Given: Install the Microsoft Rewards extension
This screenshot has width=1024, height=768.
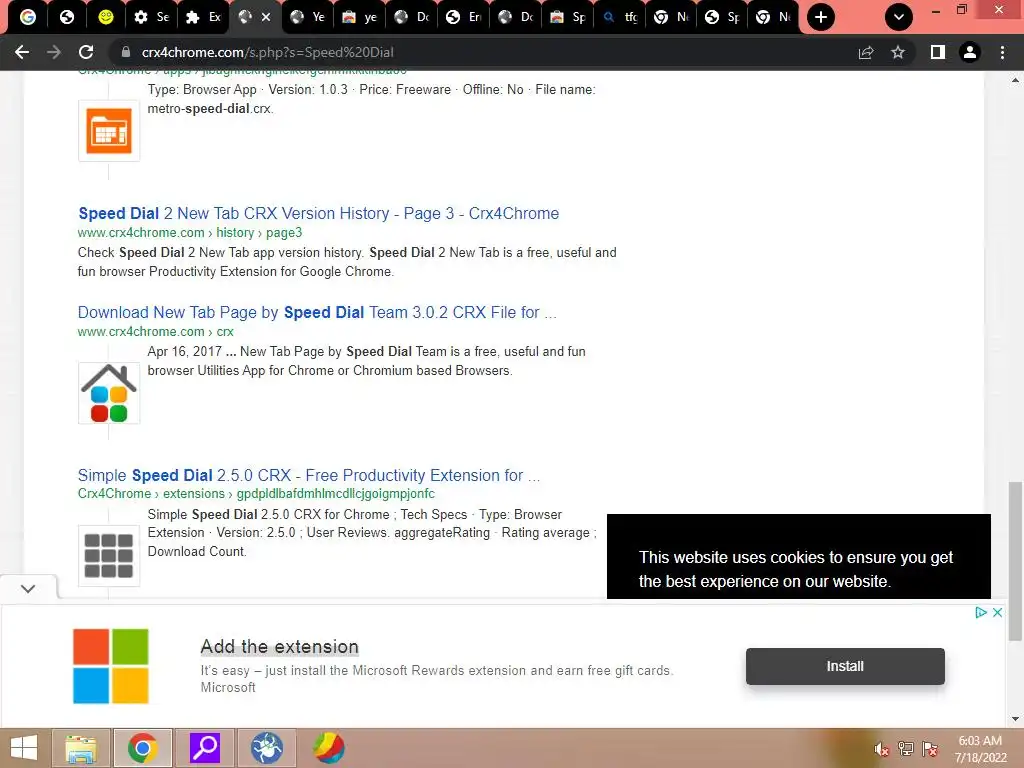Looking at the screenshot, I should click(x=845, y=666).
